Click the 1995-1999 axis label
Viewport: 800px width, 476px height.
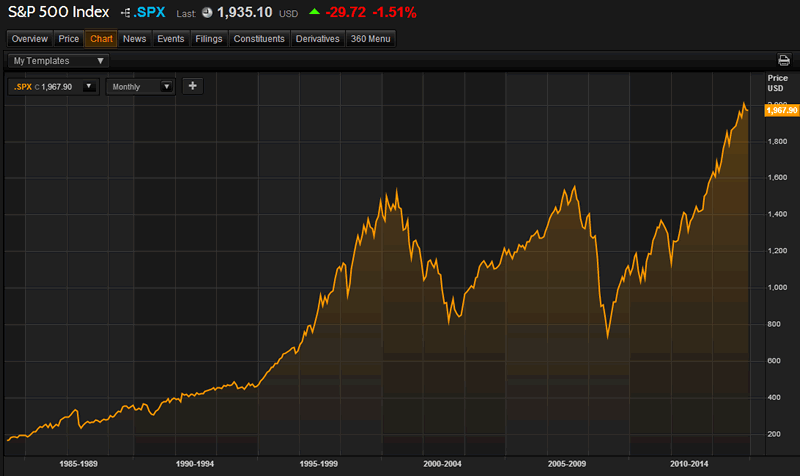point(318,464)
